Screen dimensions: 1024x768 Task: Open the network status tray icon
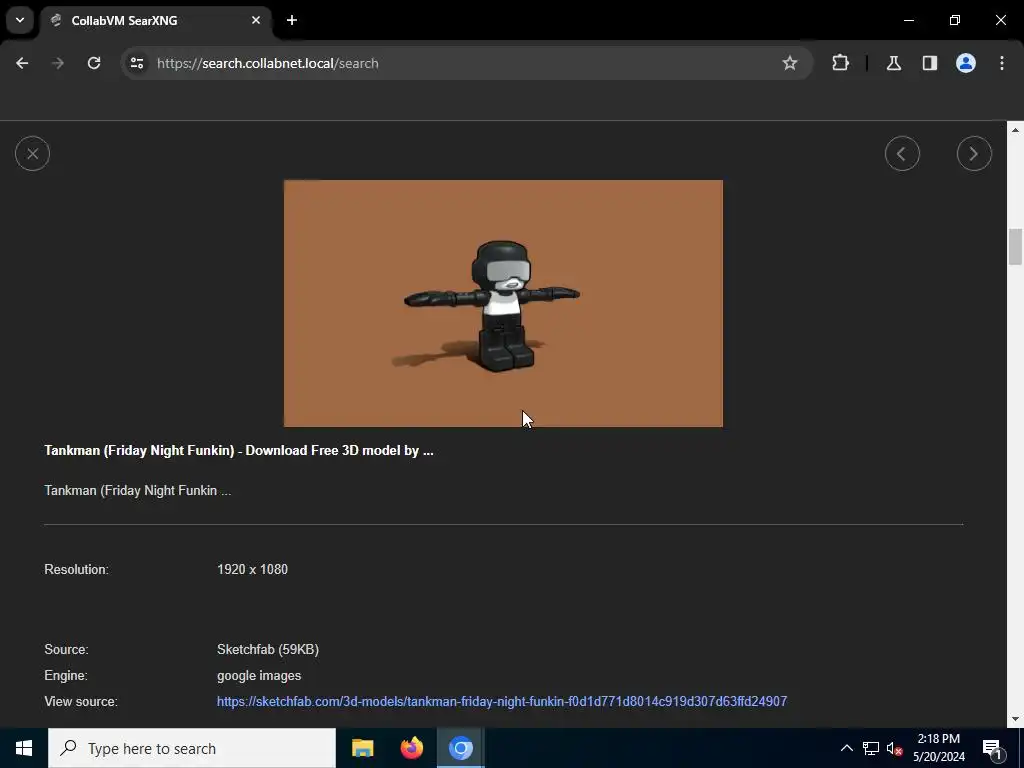871,748
